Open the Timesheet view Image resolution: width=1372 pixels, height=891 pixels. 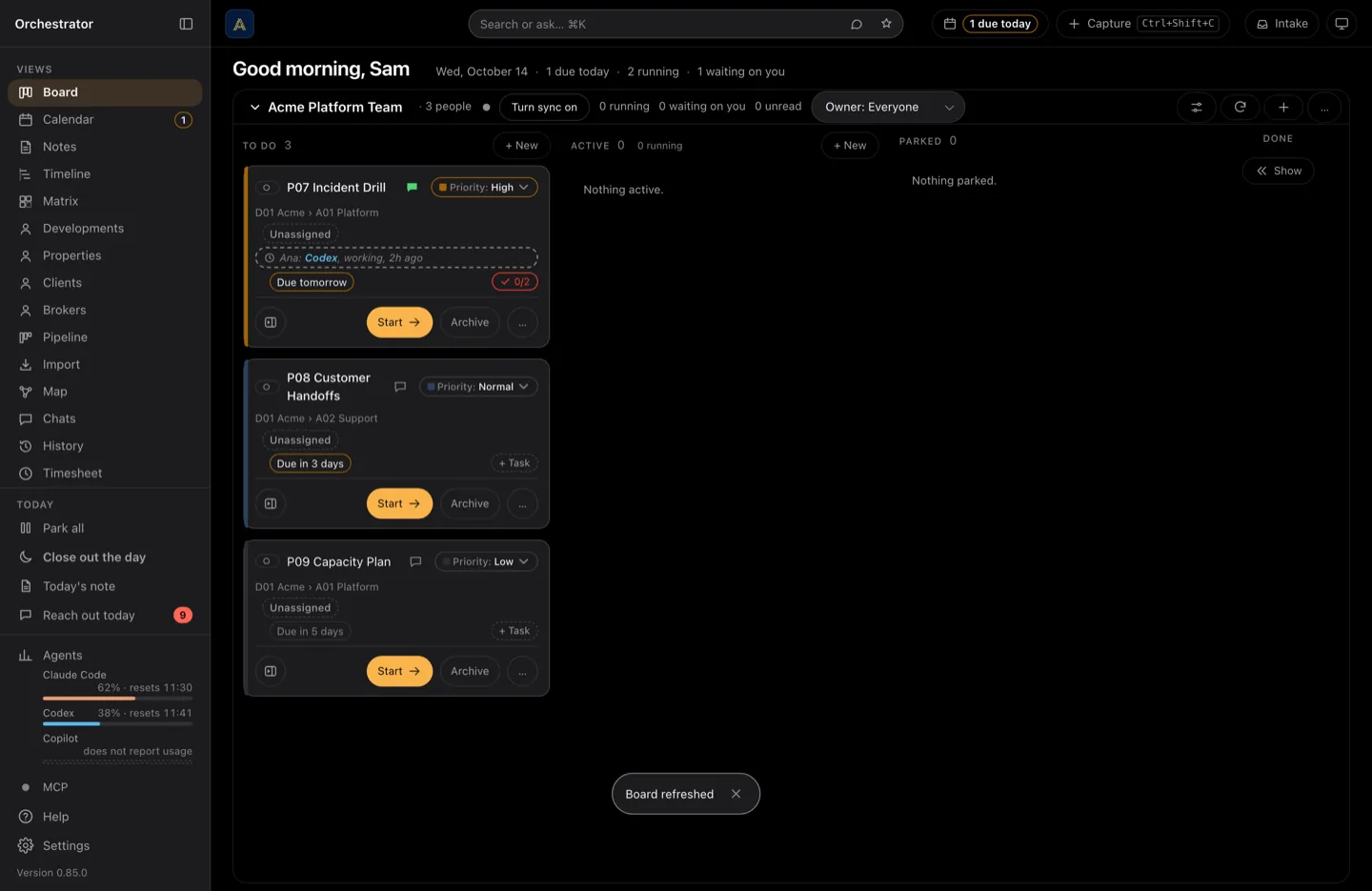click(x=105, y=474)
